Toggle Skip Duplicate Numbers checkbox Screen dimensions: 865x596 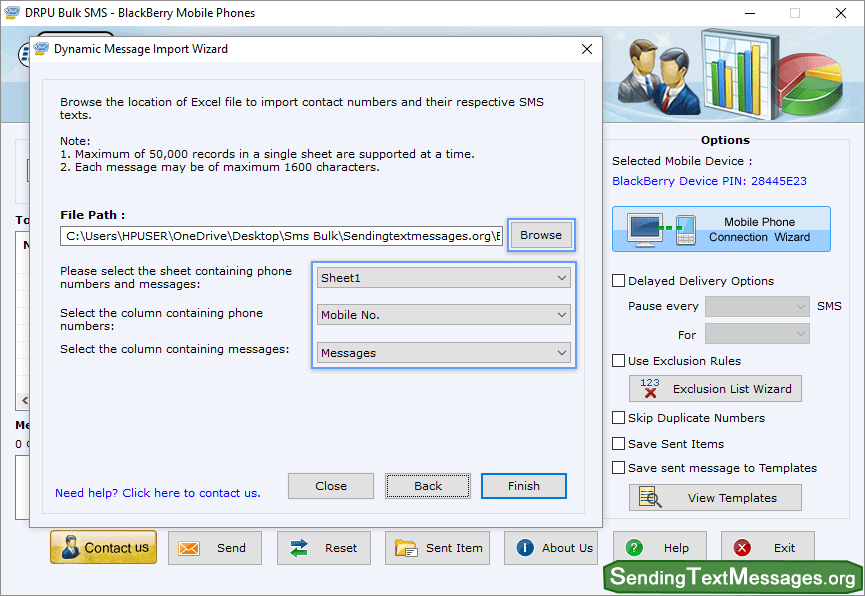pyautogui.click(x=618, y=417)
